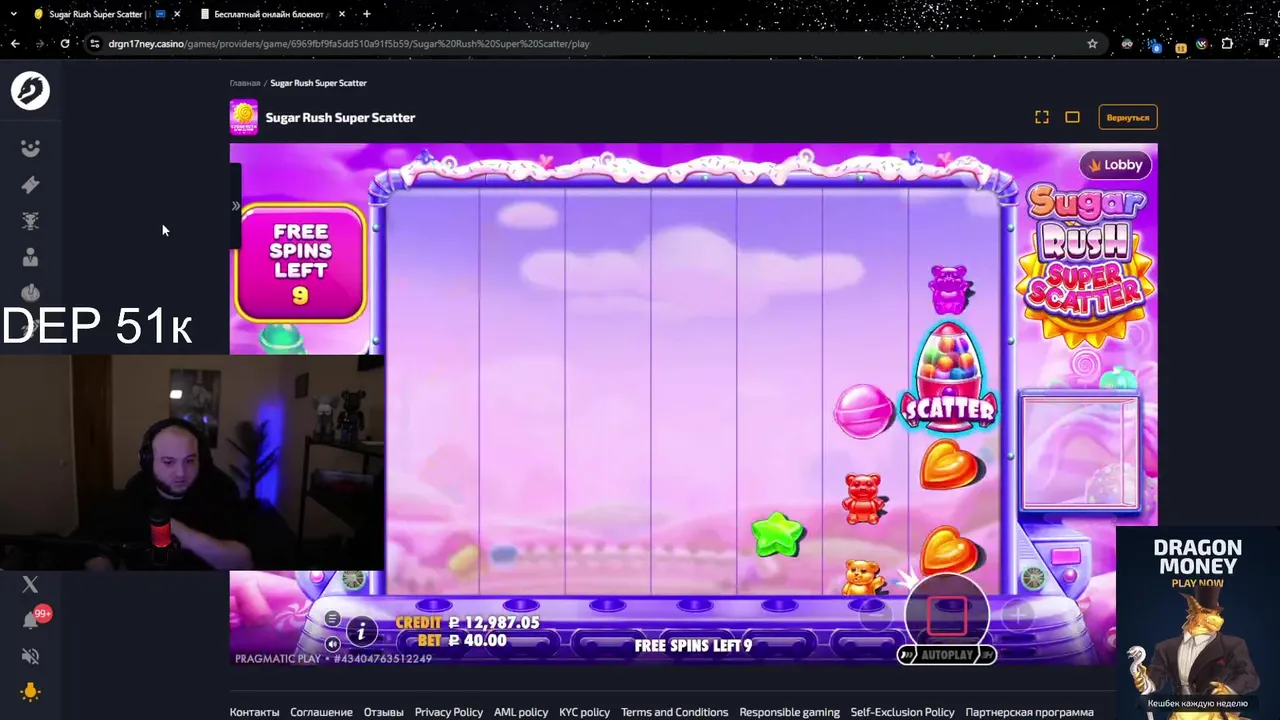Open Responsible gaming footer link

pos(789,712)
